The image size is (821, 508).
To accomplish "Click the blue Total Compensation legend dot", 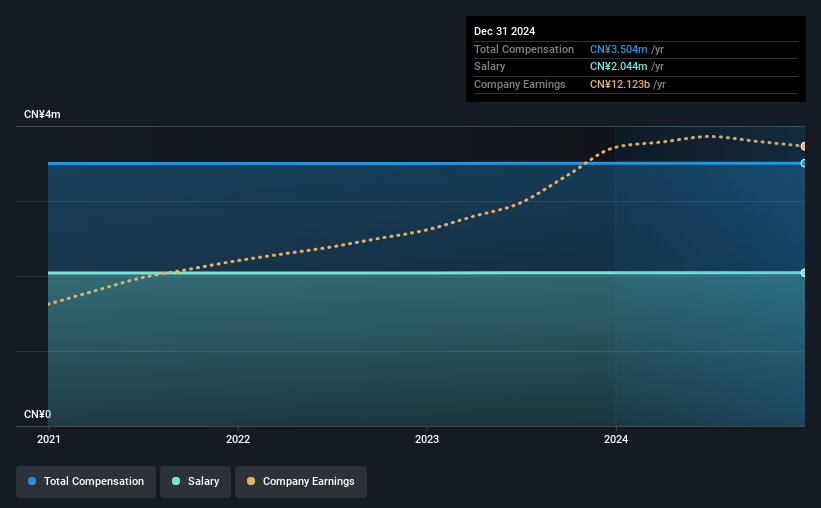I will (x=32, y=481).
